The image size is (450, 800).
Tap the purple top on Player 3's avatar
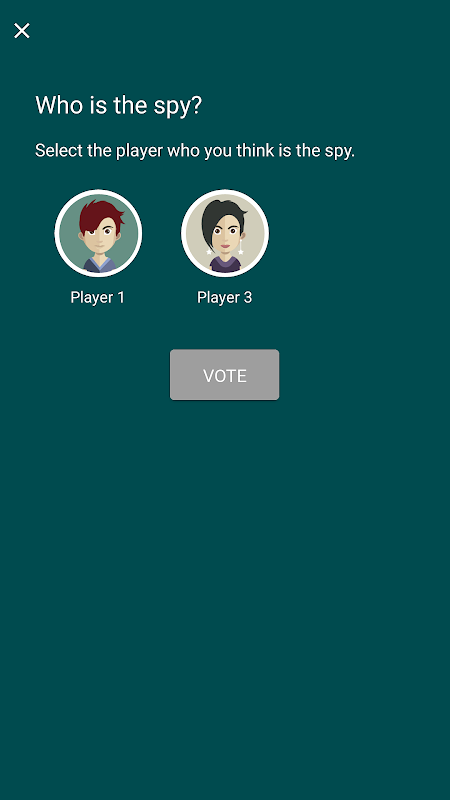point(225,265)
